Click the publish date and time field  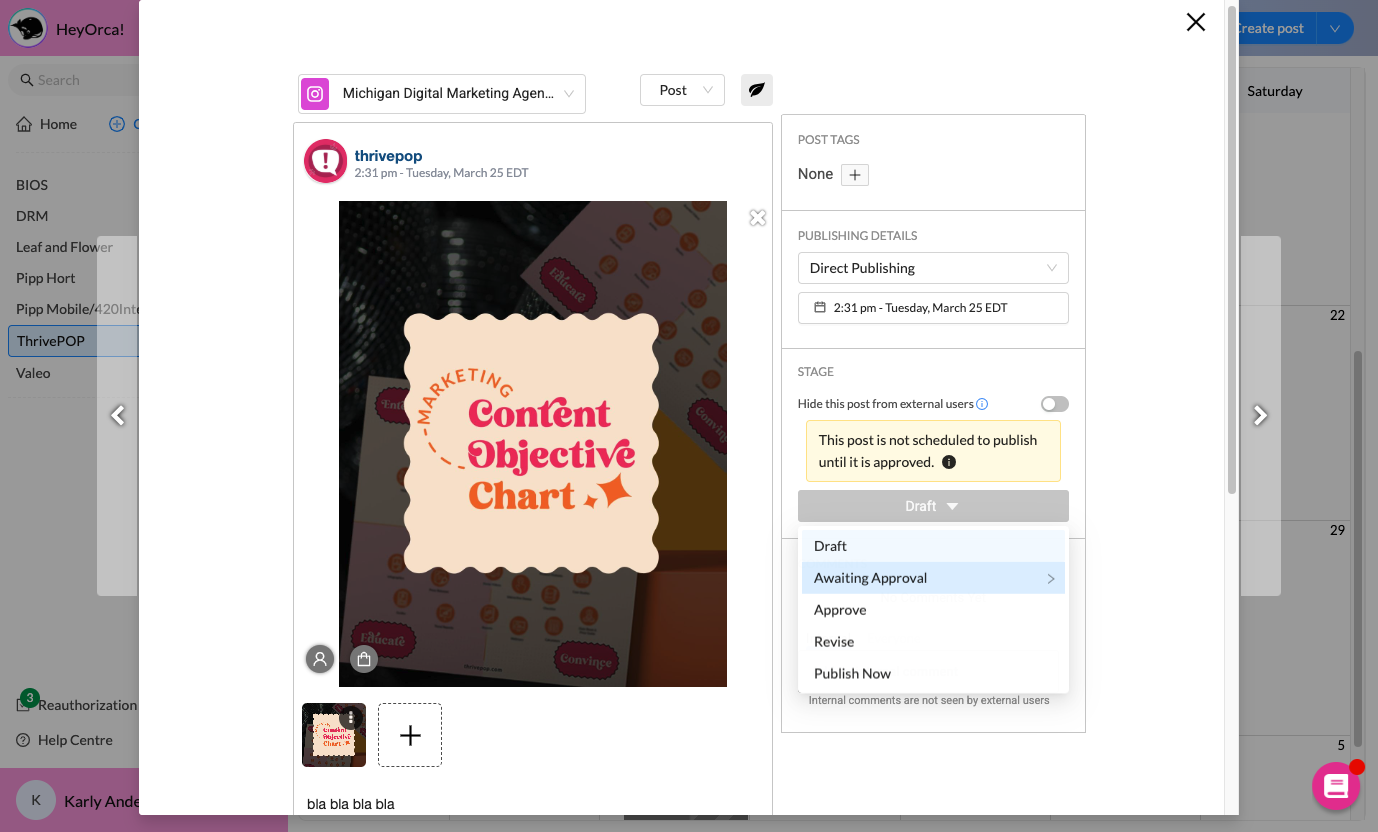pos(933,308)
